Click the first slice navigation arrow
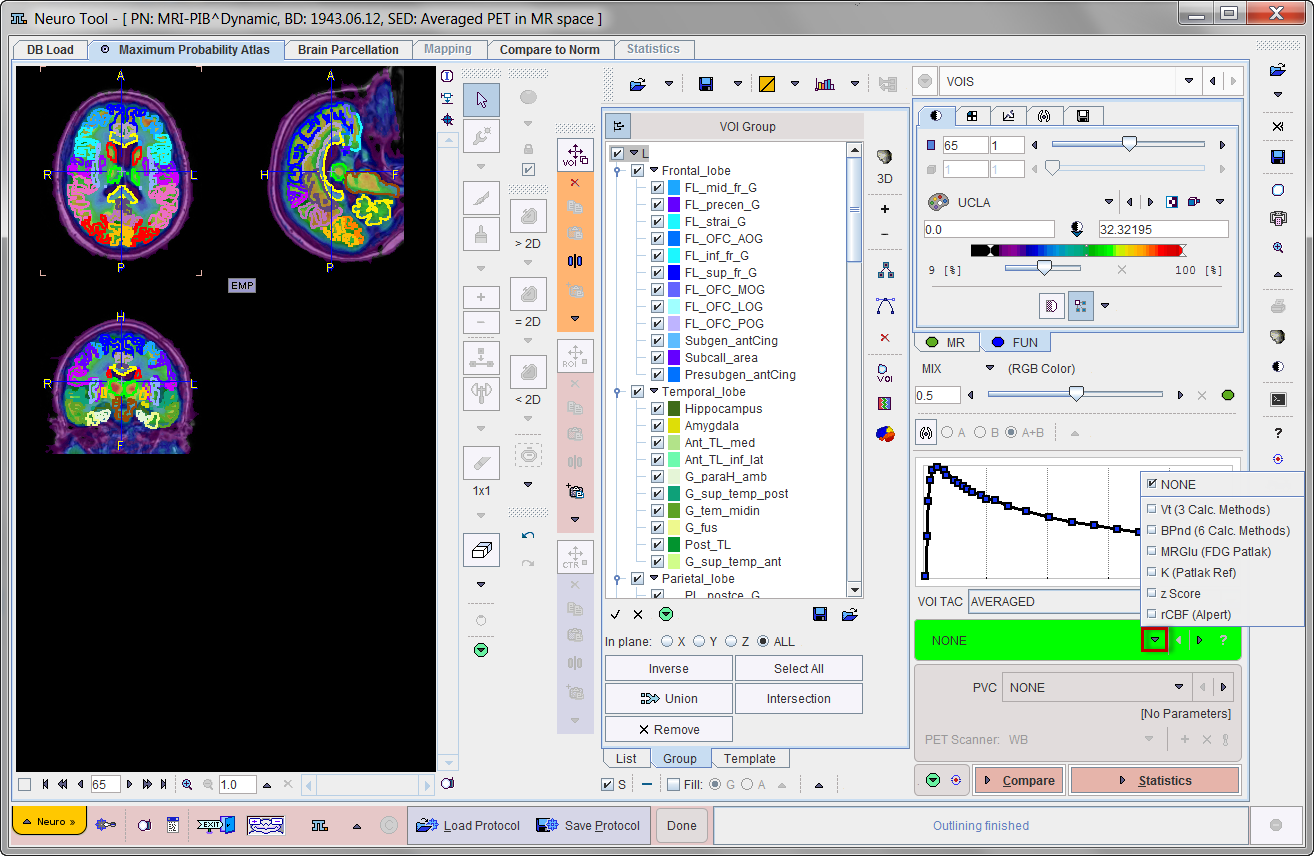 pyautogui.click(x=47, y=785)
